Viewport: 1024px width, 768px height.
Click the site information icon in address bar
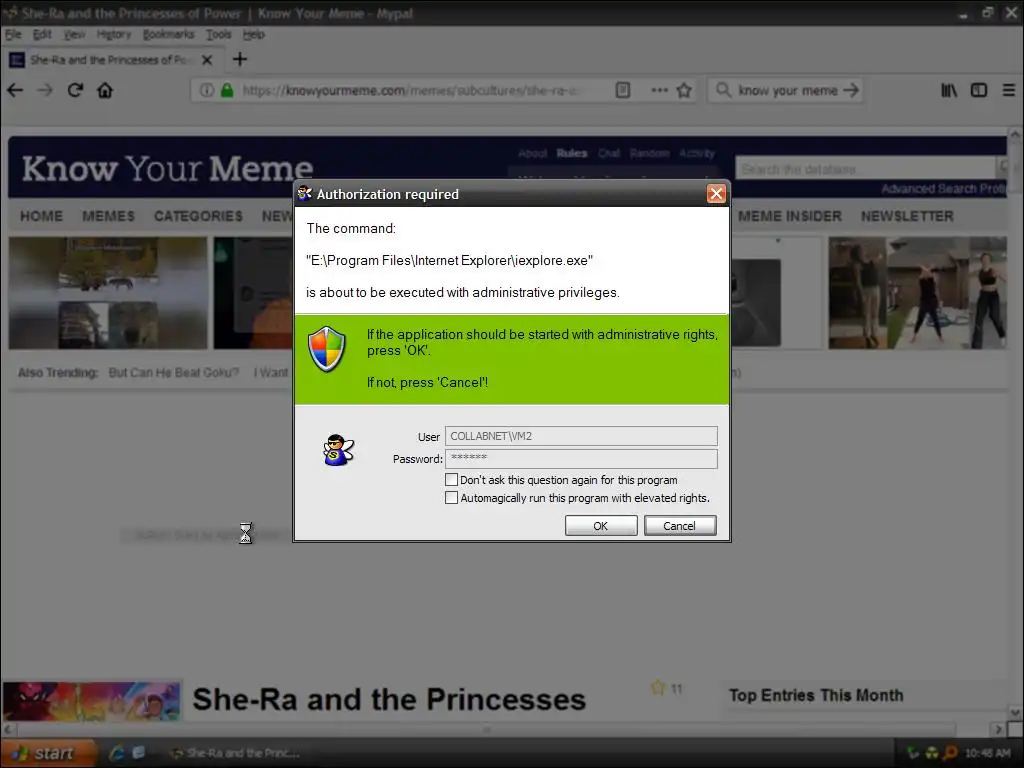tap(206, 90)
